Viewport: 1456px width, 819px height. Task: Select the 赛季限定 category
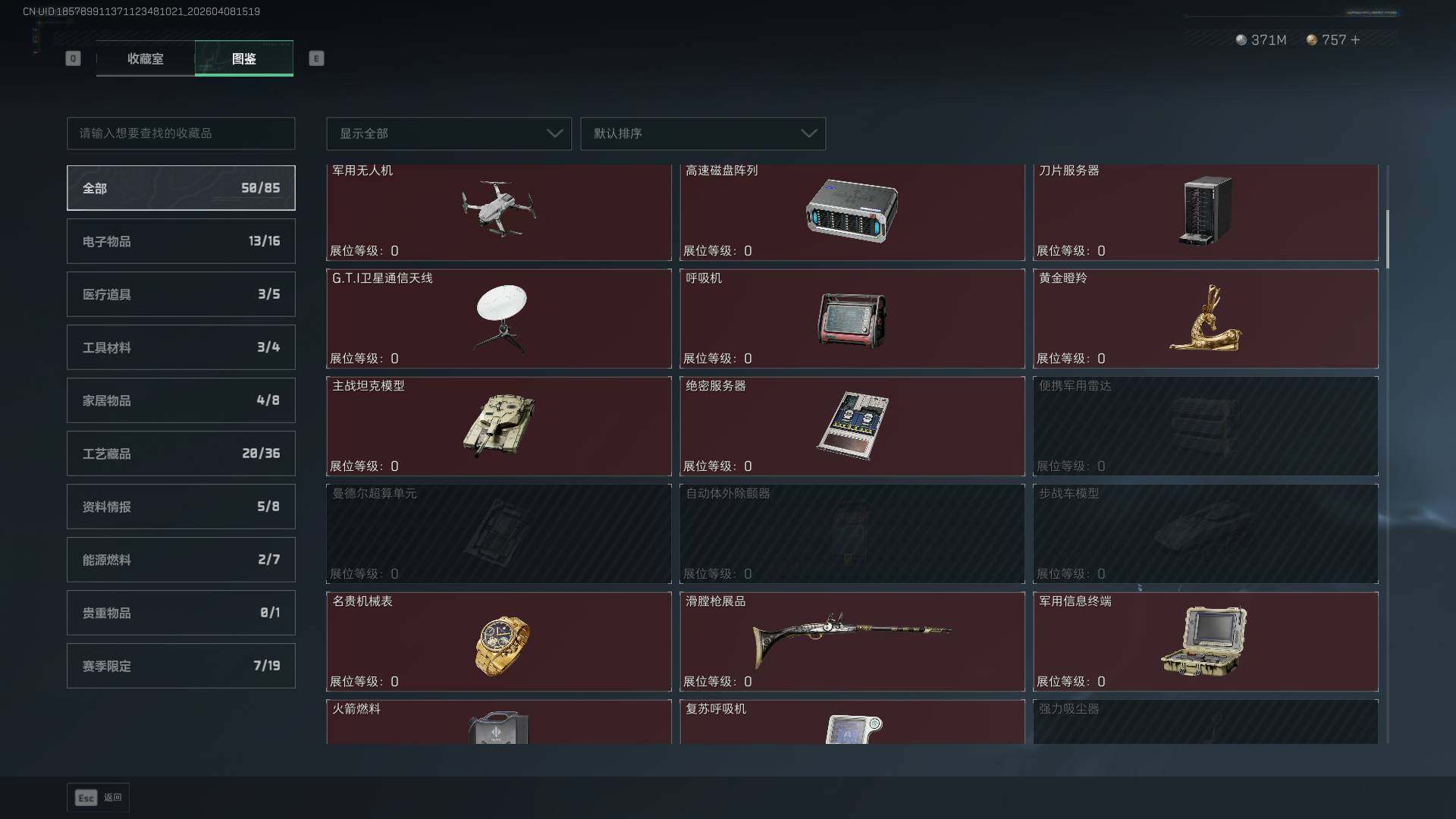click(x=181, y=666)
